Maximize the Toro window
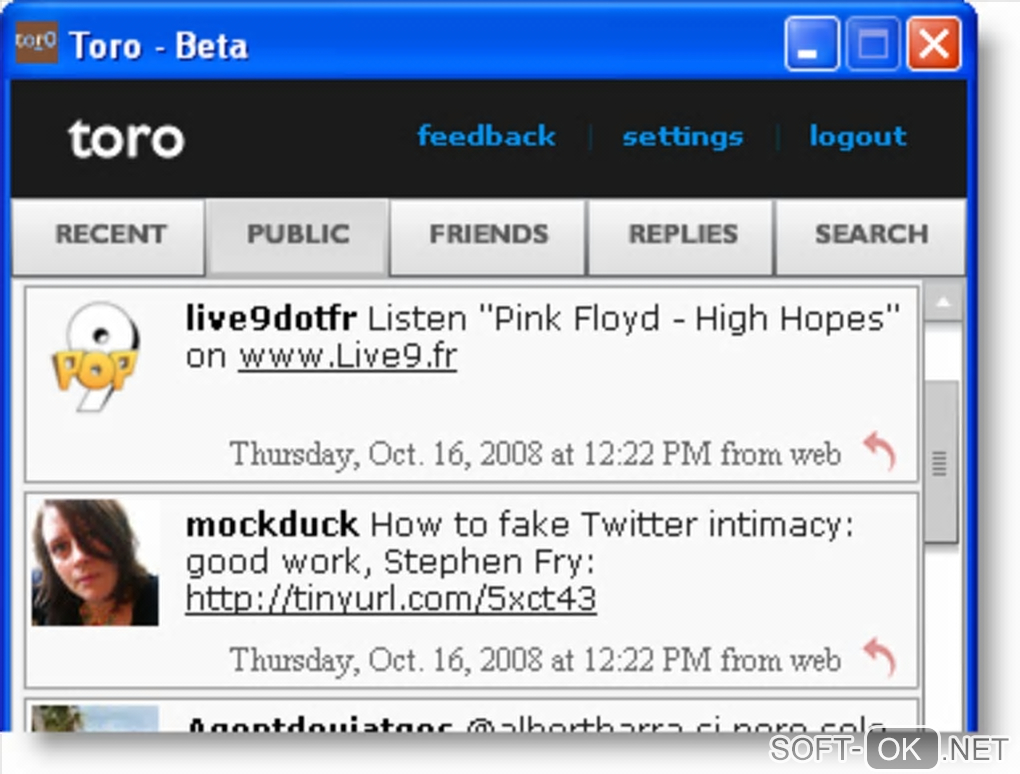Viewport: 1020px width, 774px height. click(872, 44)
